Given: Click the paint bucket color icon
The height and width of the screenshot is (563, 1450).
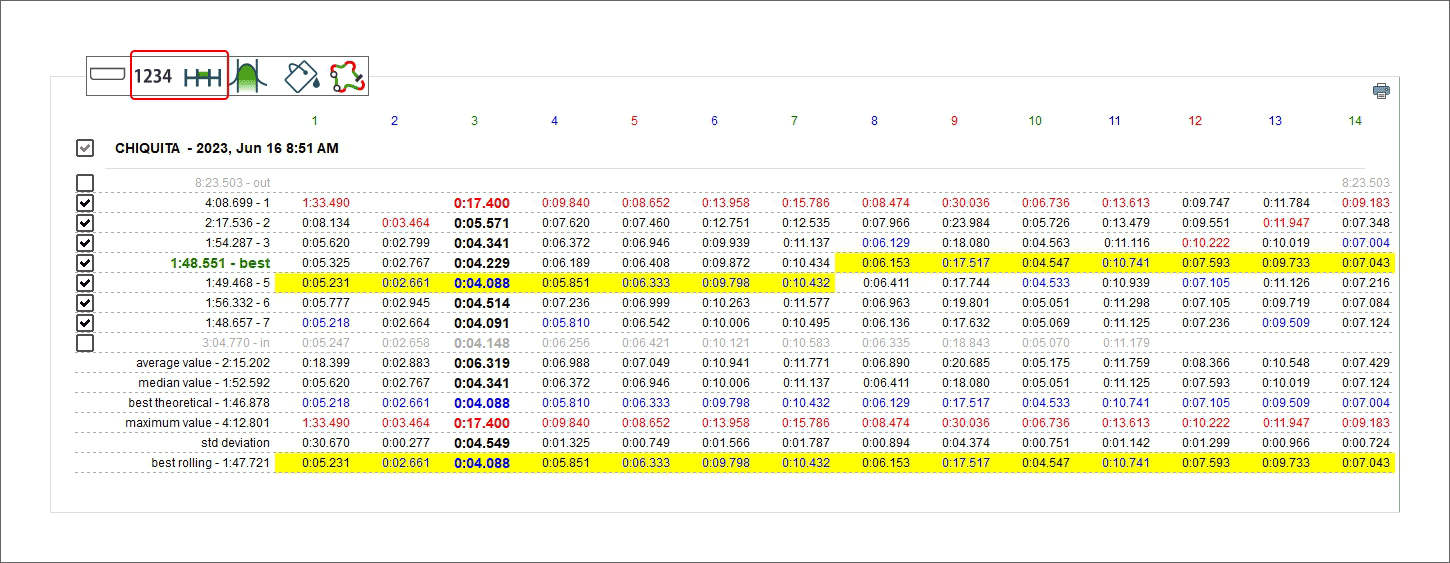Looking at the screenshot, I should coord(301,76).
